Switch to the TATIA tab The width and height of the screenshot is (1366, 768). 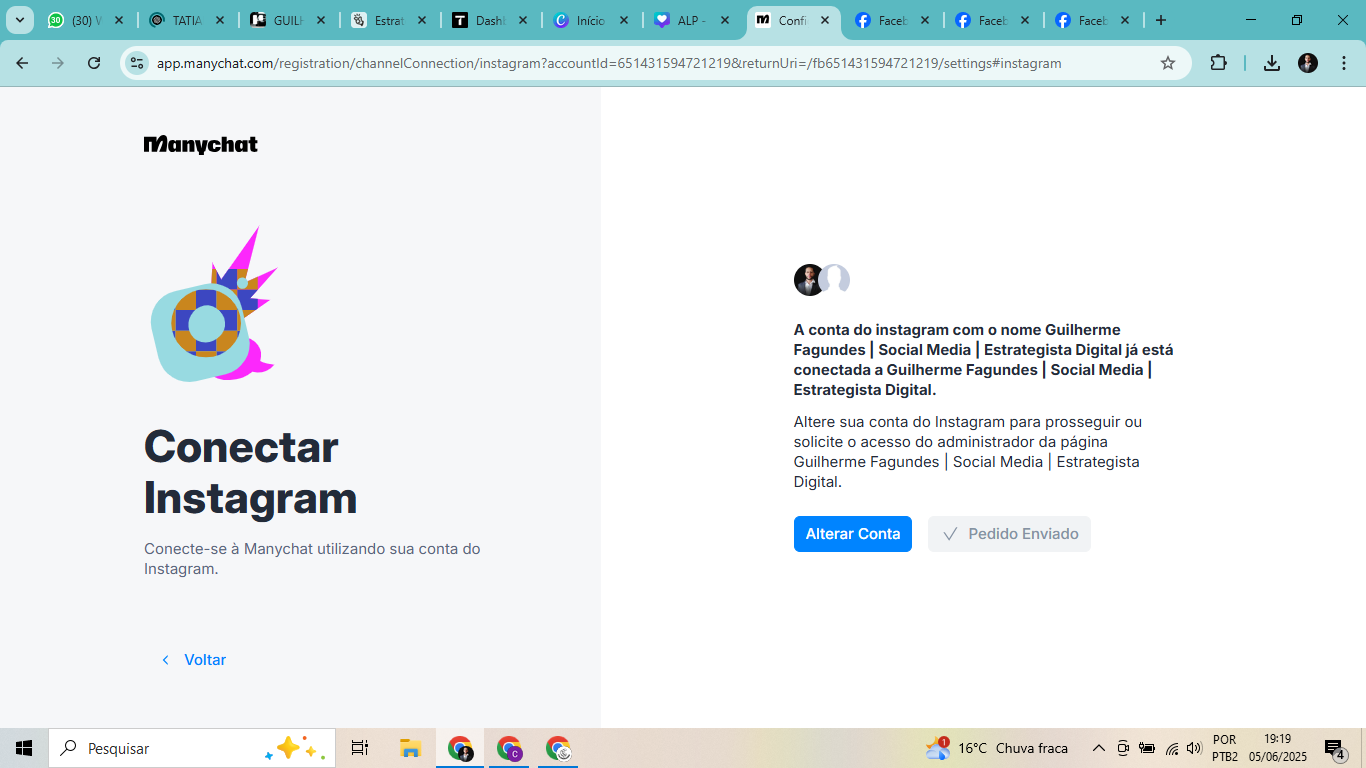pos(187,20)
